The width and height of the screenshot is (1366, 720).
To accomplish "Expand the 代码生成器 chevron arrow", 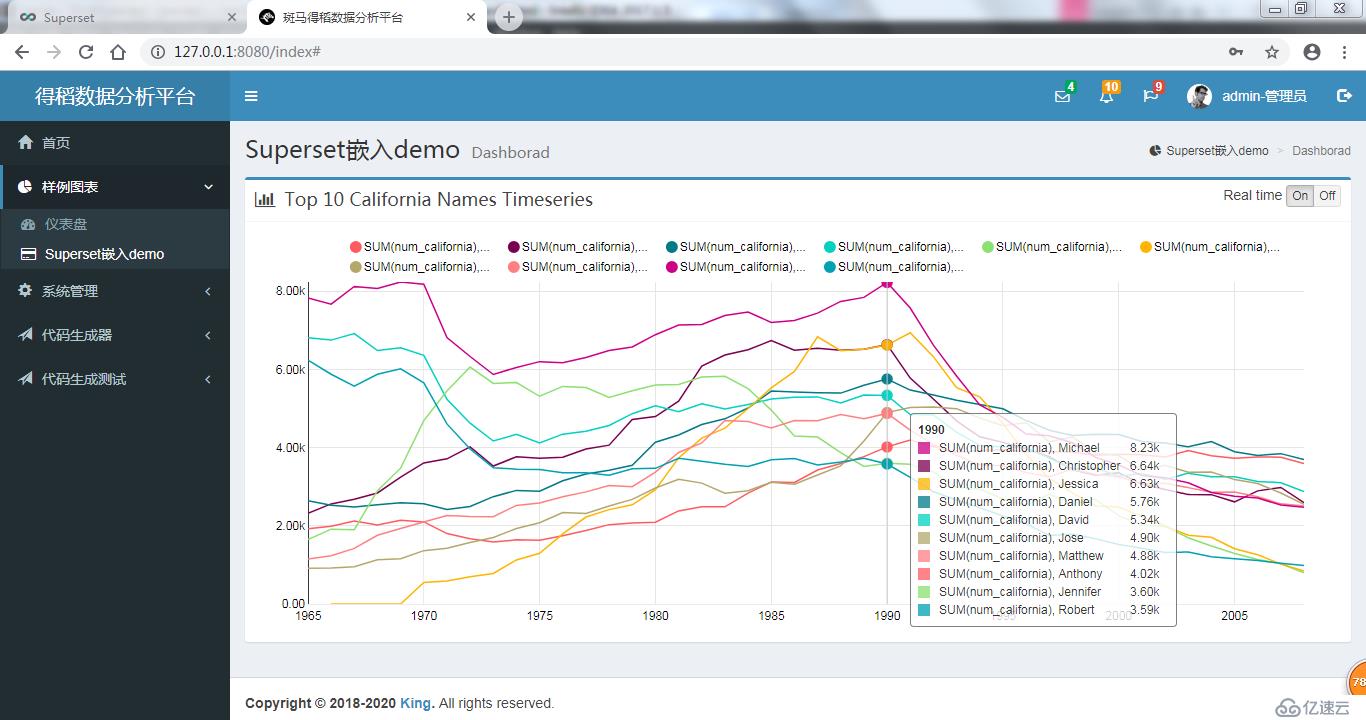I will 208,335.
